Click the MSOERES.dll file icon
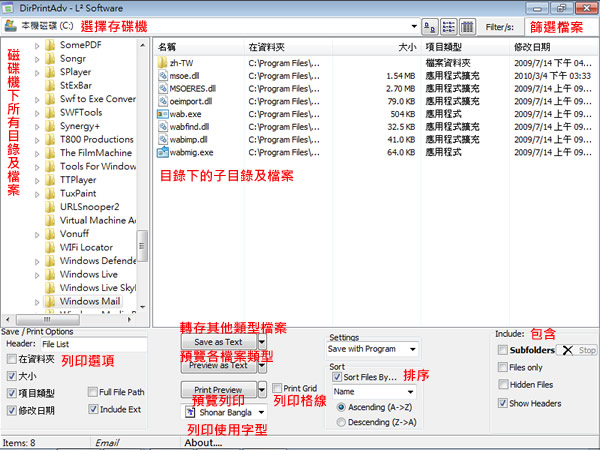This screenshot has height=450, width=600. 163,88
